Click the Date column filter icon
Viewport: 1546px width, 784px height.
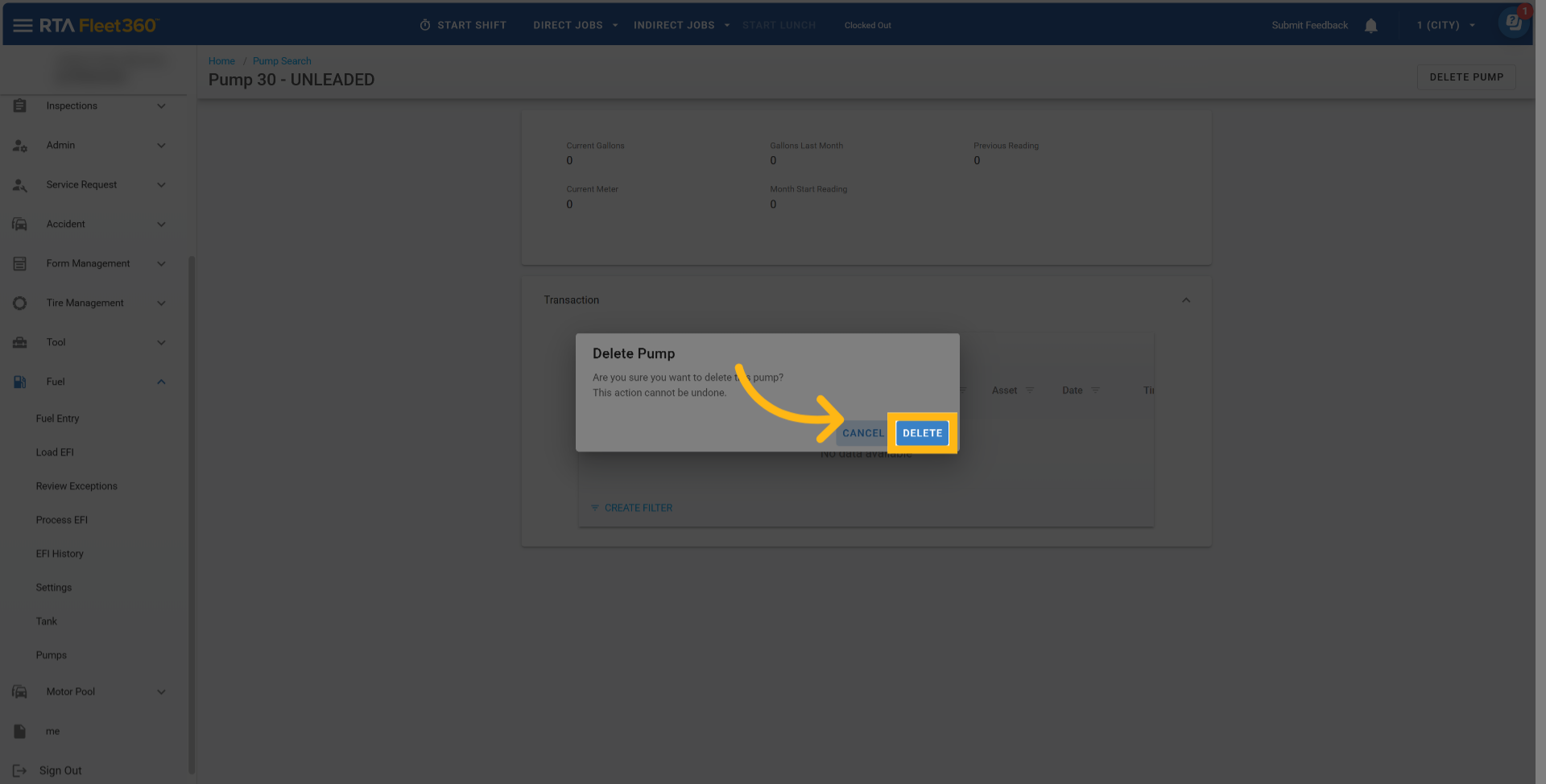(x=1095, y=390)
